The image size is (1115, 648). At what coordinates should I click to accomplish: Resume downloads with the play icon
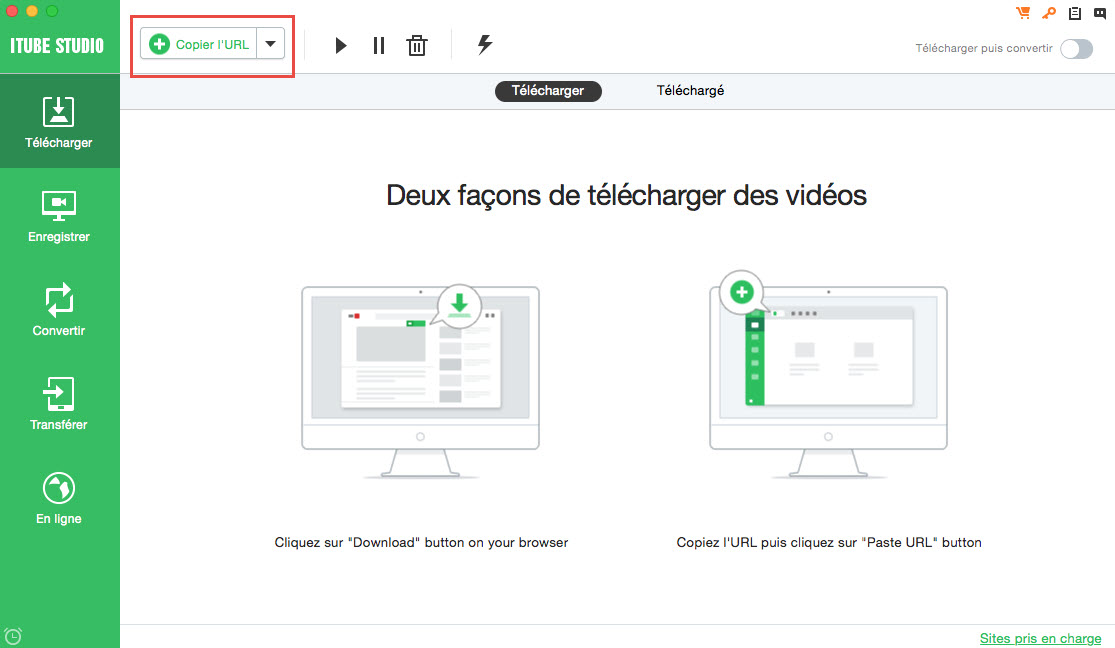[341, 46]
